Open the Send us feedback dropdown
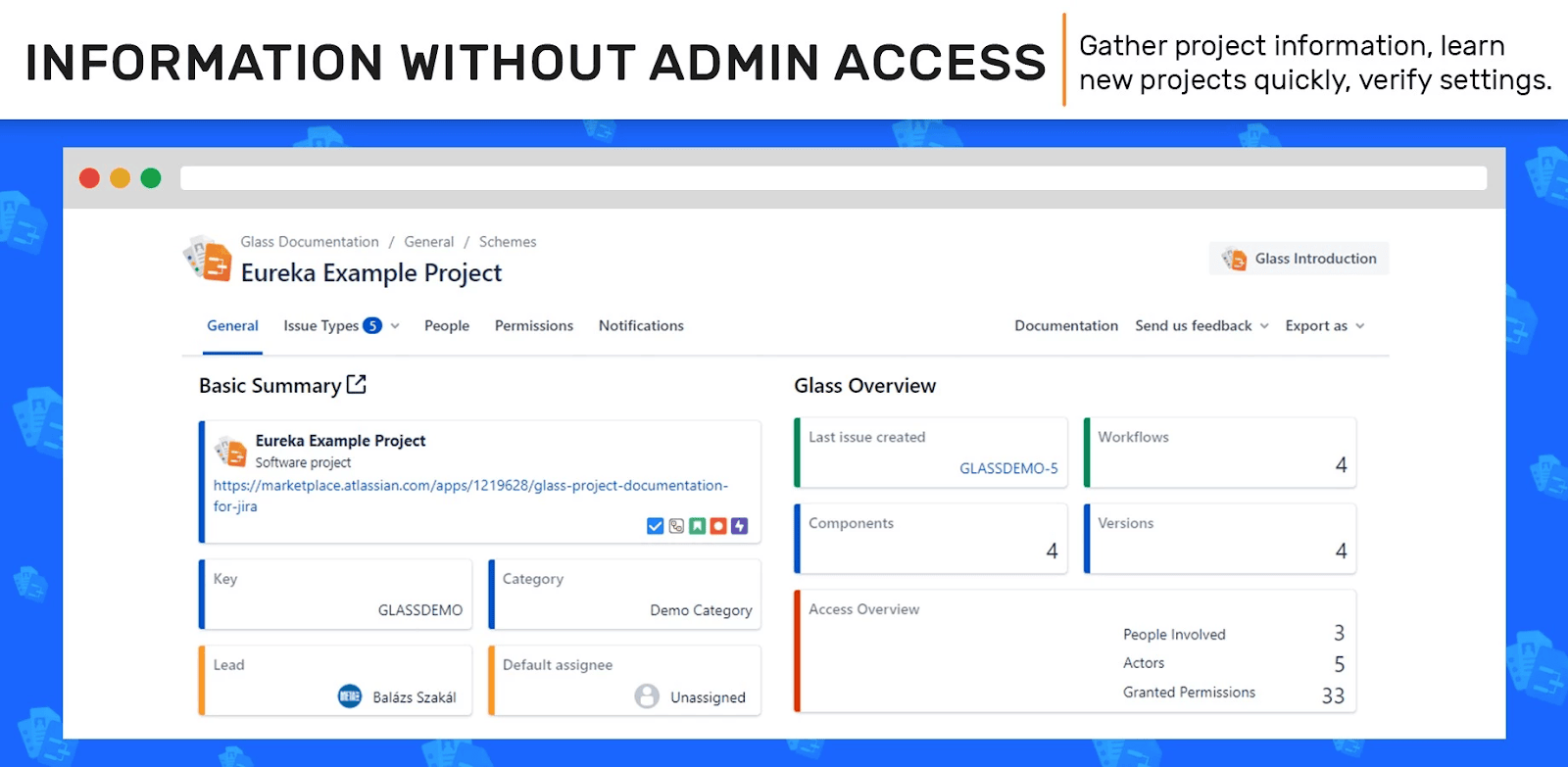This screenshot has width=1568, height=767. coord(1201,325)
